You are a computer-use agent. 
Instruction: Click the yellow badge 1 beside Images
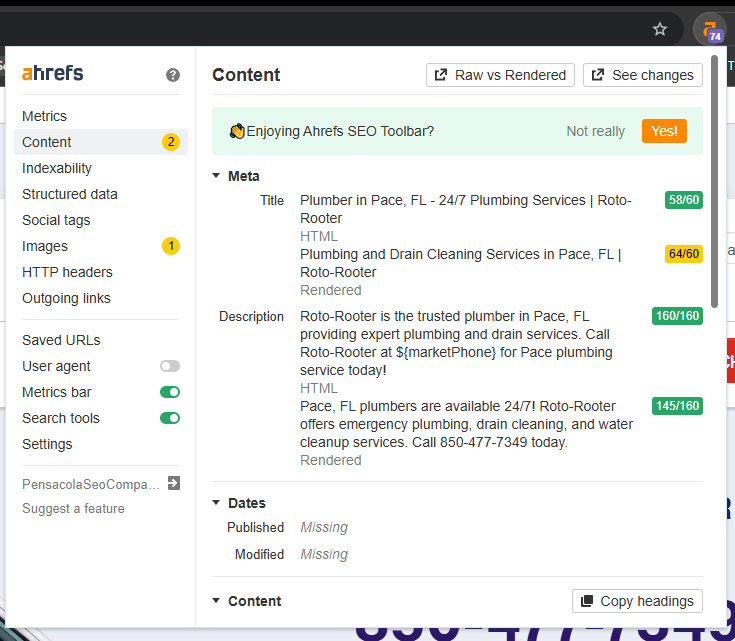(x=171, y=246)
